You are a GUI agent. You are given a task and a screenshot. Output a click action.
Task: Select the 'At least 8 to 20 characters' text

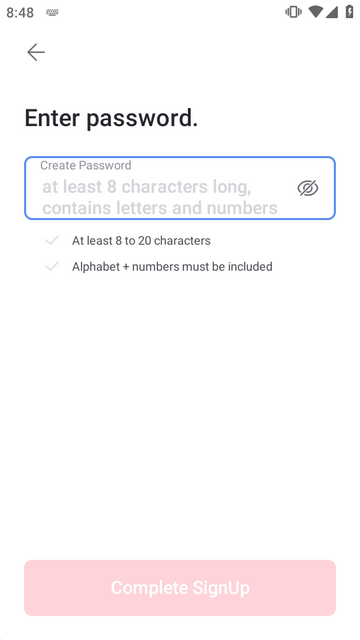coord(141,241)
